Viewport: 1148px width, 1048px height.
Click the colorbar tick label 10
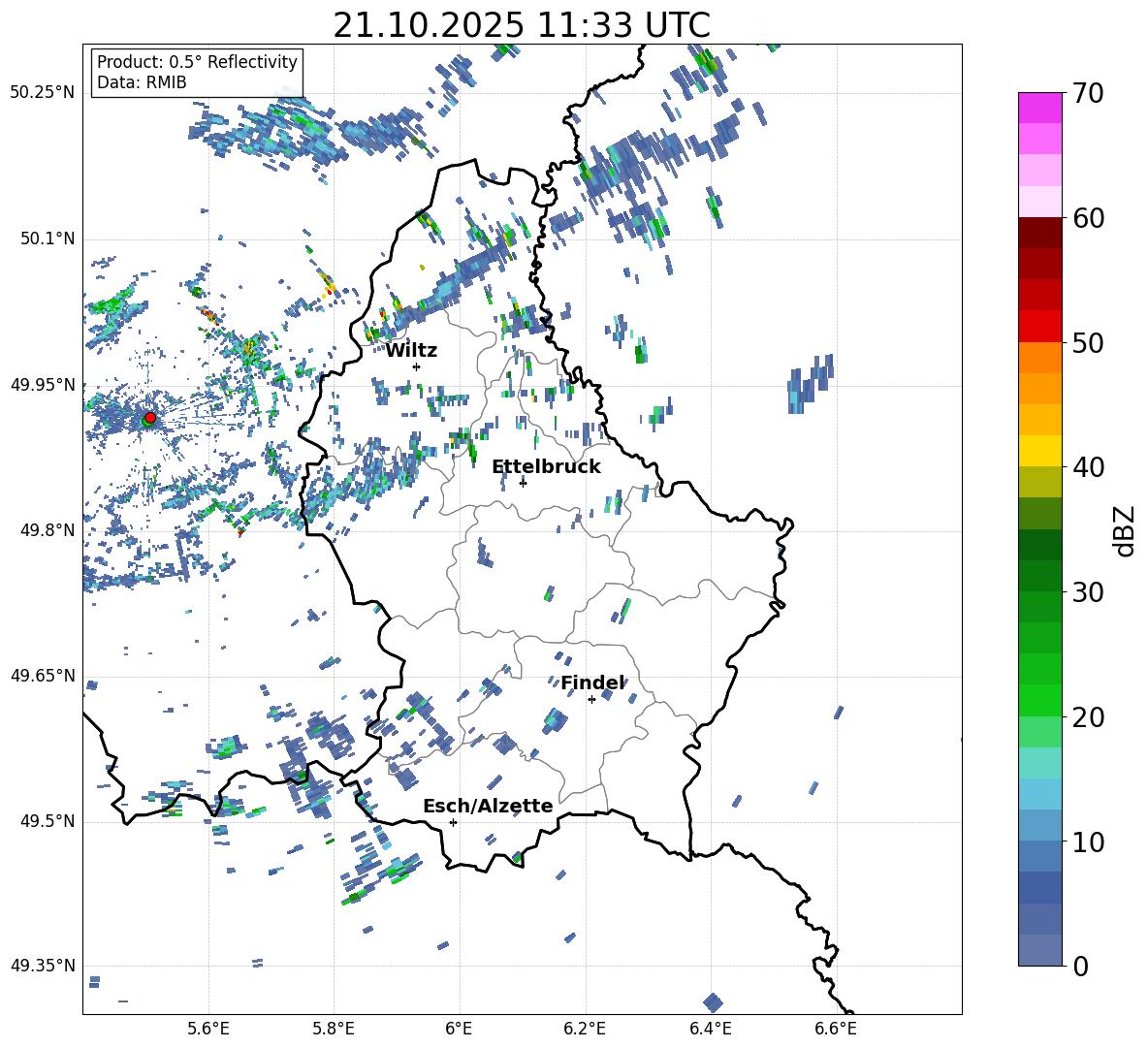point(1087,842)
